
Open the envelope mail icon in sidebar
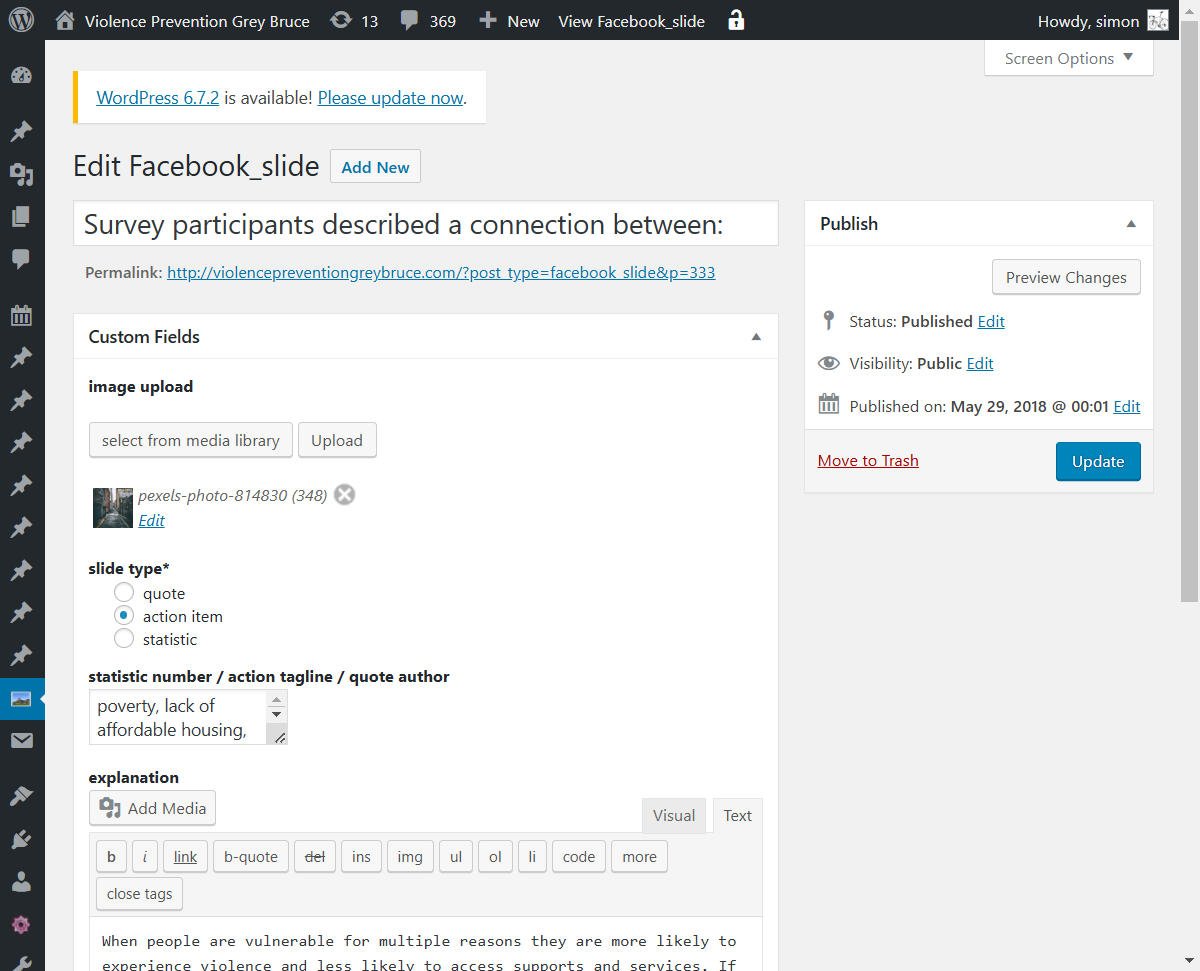21,741
